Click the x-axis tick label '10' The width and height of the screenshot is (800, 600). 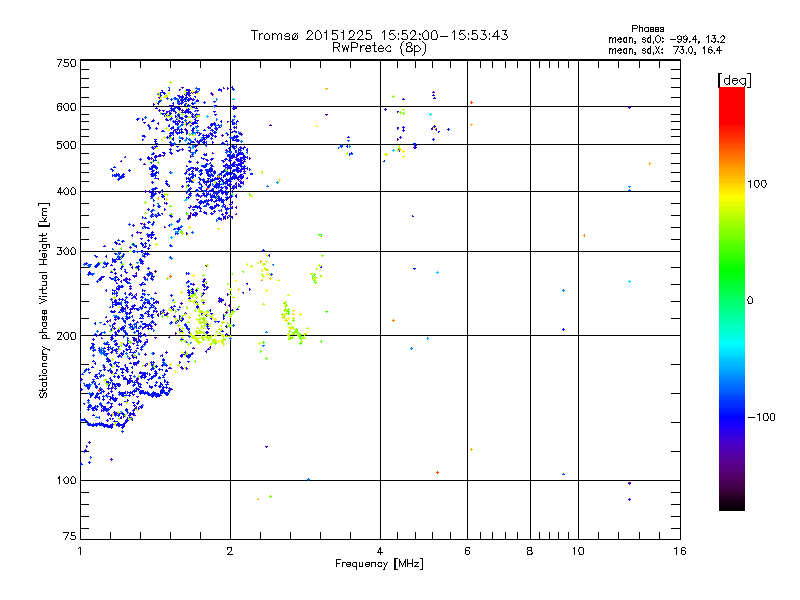[578, 551]
